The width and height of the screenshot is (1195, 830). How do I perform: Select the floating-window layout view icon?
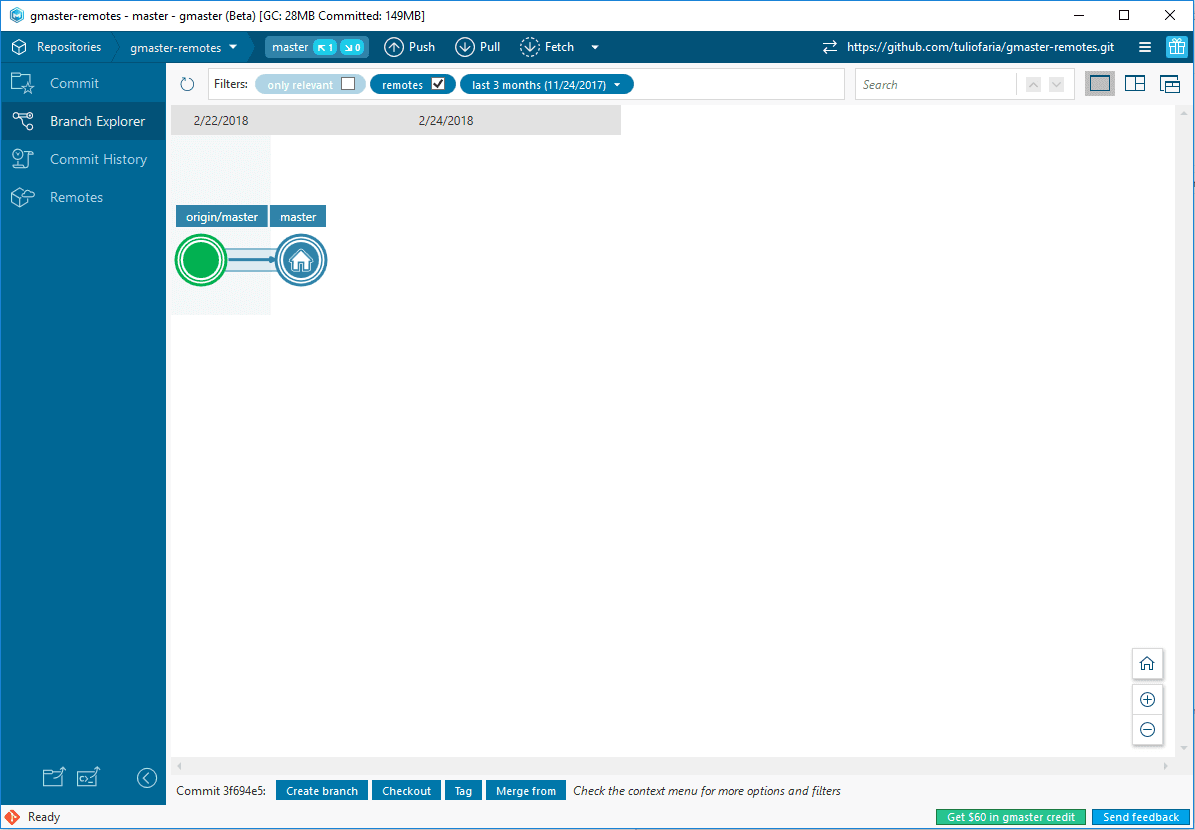click(x=1169, y=84)
